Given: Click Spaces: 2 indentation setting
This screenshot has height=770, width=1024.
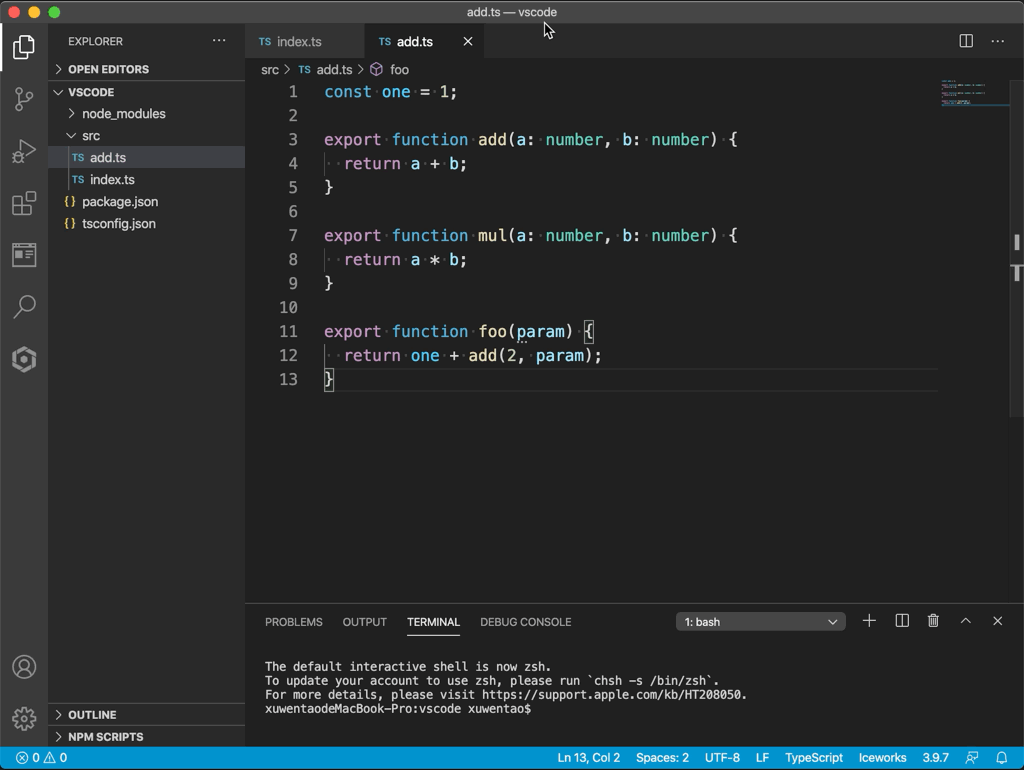Looking at the screenshot, I should click(x=662, y=758).
